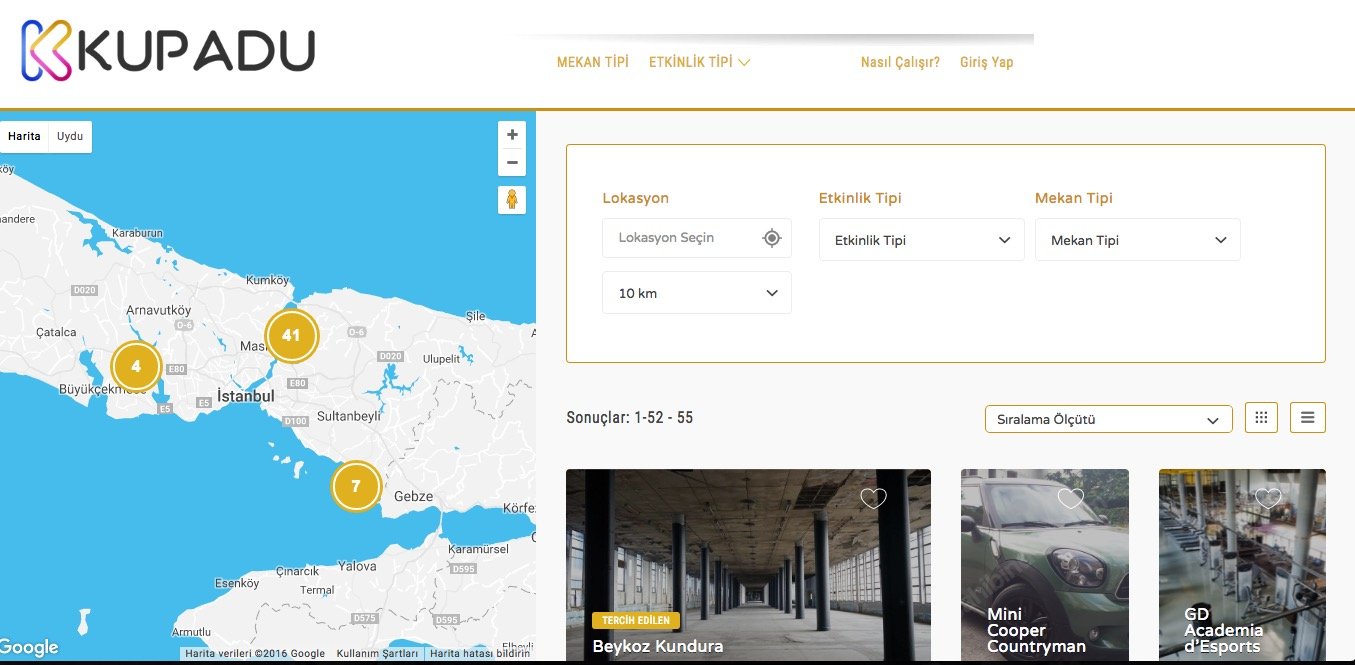The image size is (1355, 665).
Task: Open the map cluster marker showing 41
Action: (291, 336)
